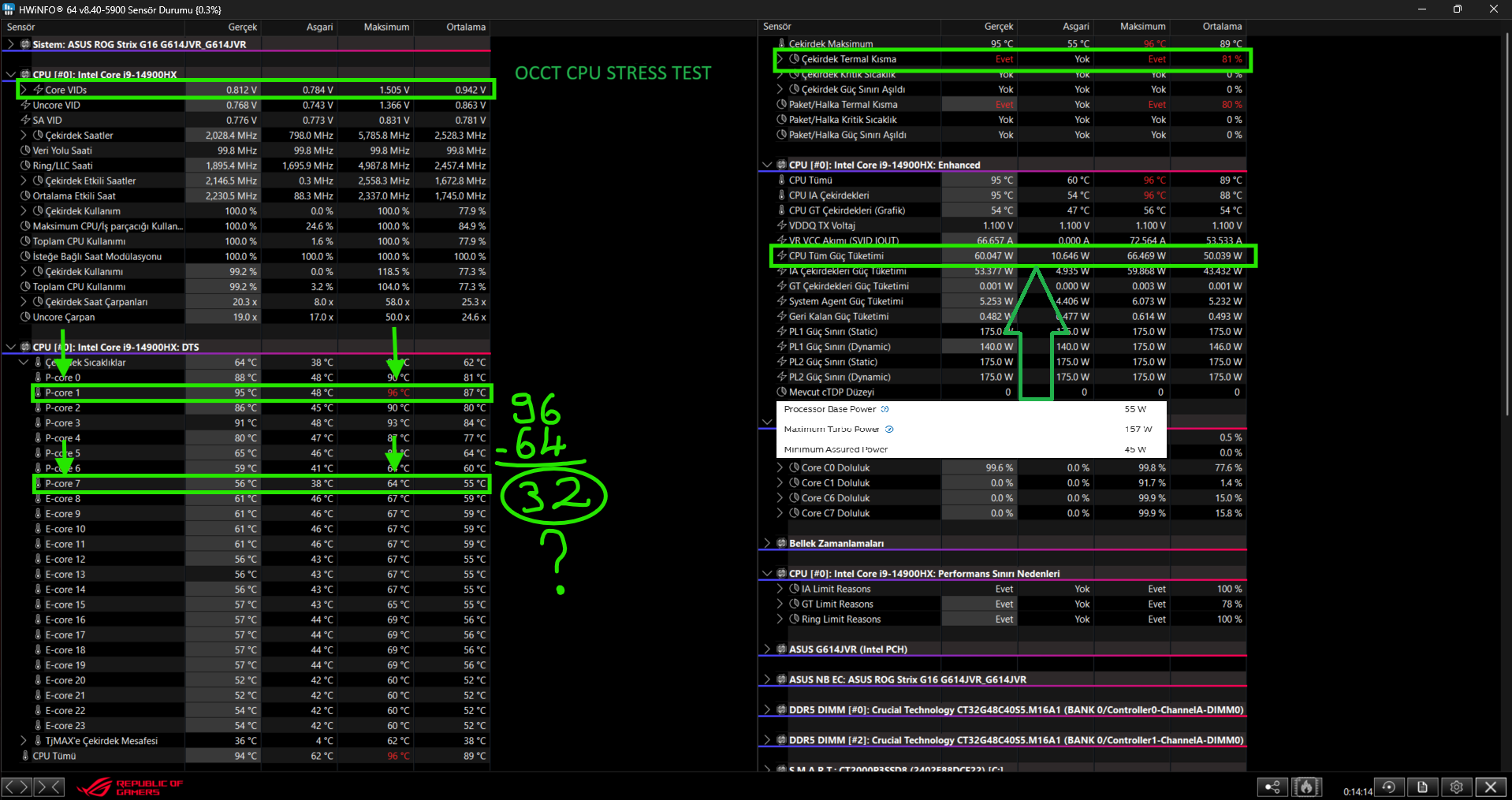Select CPU GT Çekirdekleri (Grafik) row

click(x=1003, y=210)
